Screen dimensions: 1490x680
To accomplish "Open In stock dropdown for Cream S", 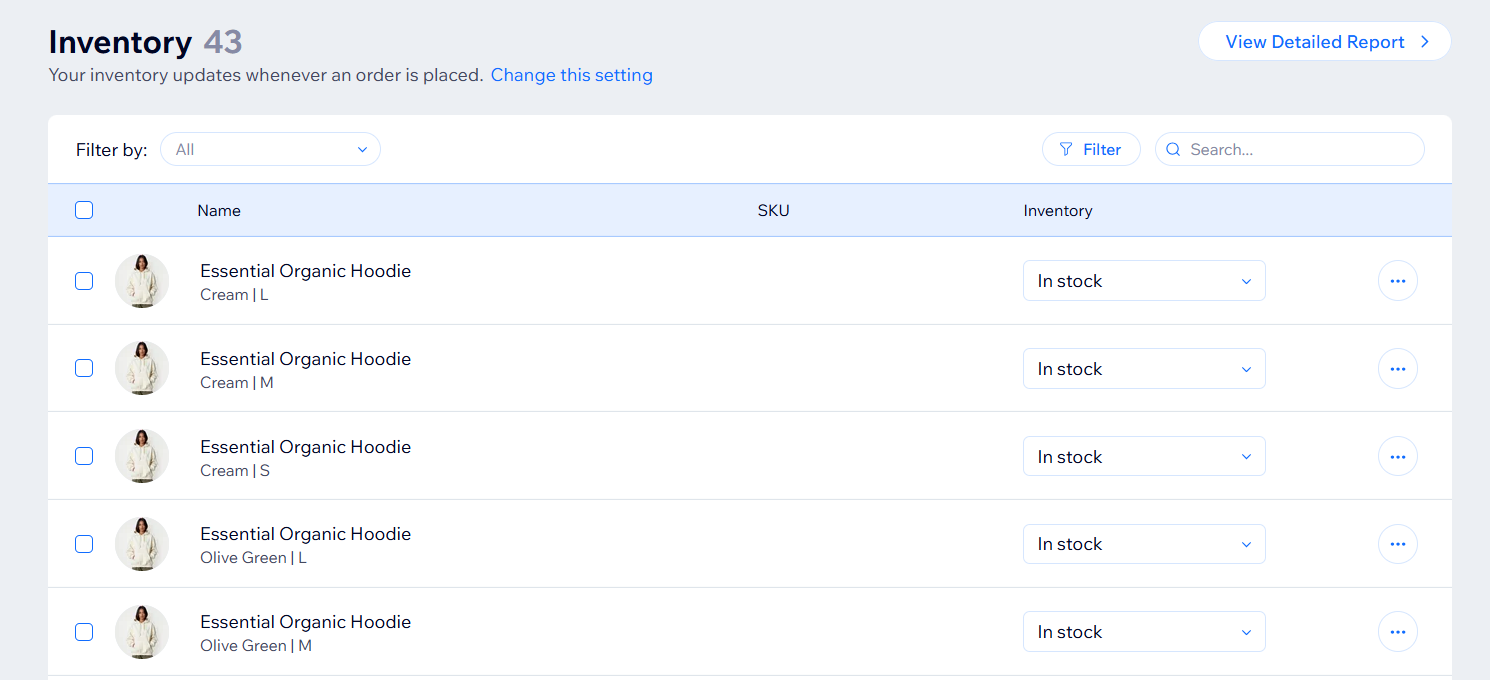I will pos(1144,456).
